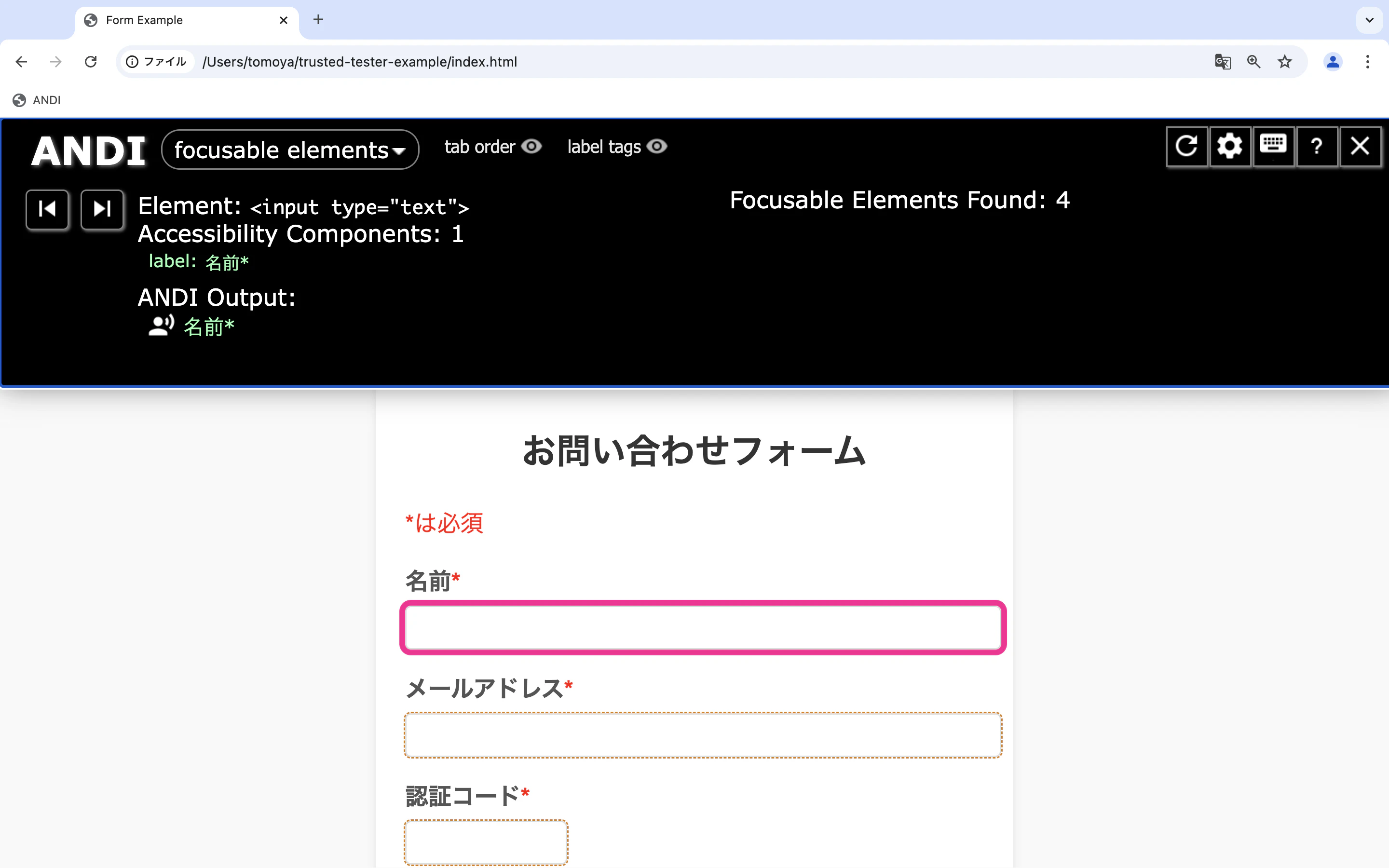Reload ANDI analysis with the refresh icon
The width and height of the screenshot is (1389, 868).
click(1186, 147)
